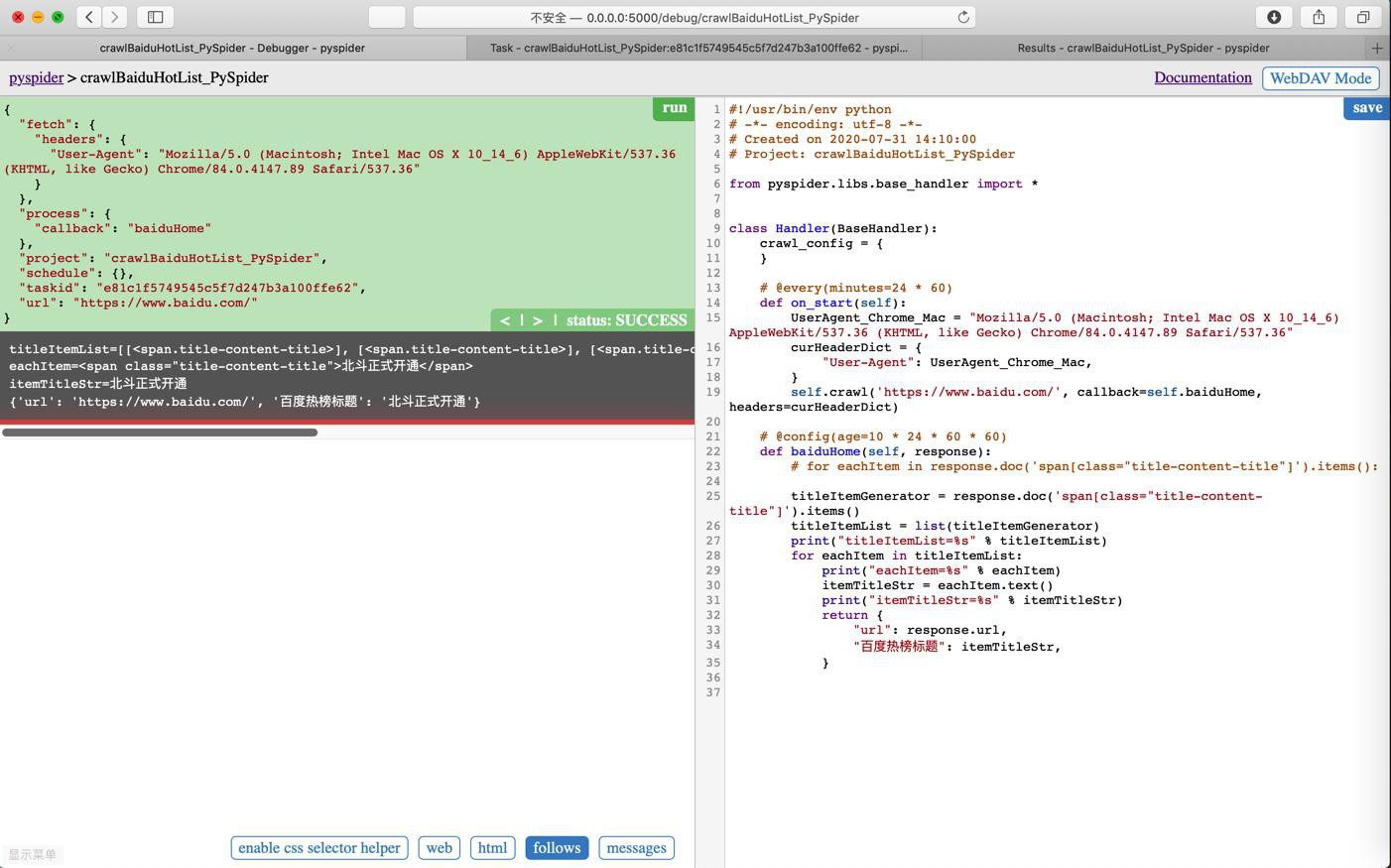
Task: Close the Debugger tab with its x
Action: pyautogui.click(x=11, y=48)
